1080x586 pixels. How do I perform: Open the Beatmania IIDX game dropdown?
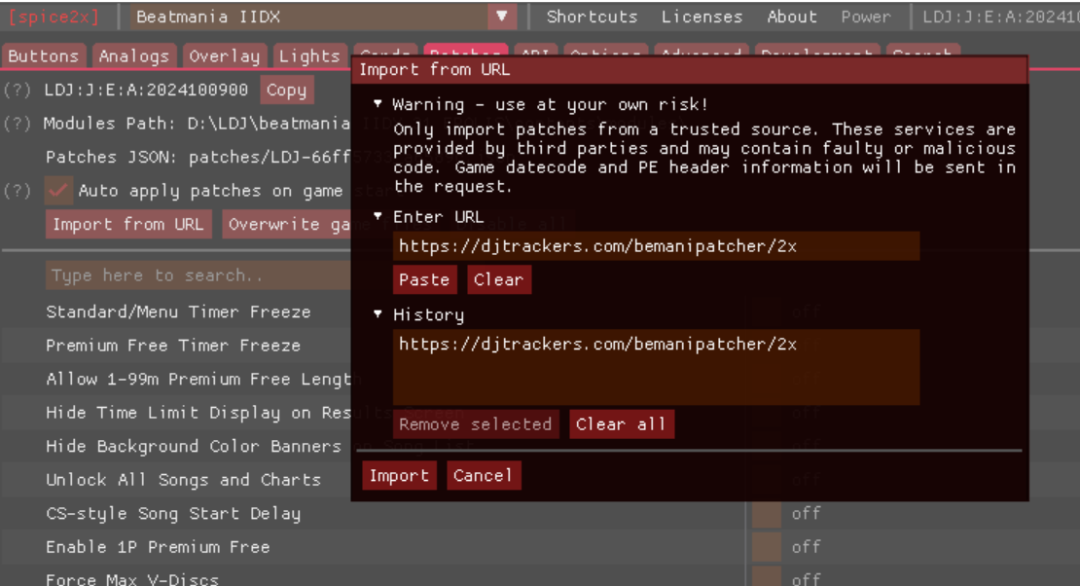pyautogui.click(x=501, y=17)
